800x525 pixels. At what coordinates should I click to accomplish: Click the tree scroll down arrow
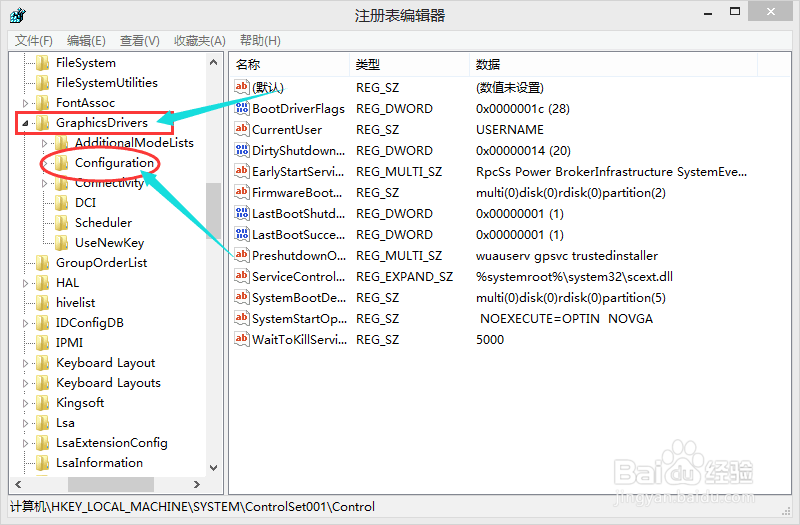point(214,467)
